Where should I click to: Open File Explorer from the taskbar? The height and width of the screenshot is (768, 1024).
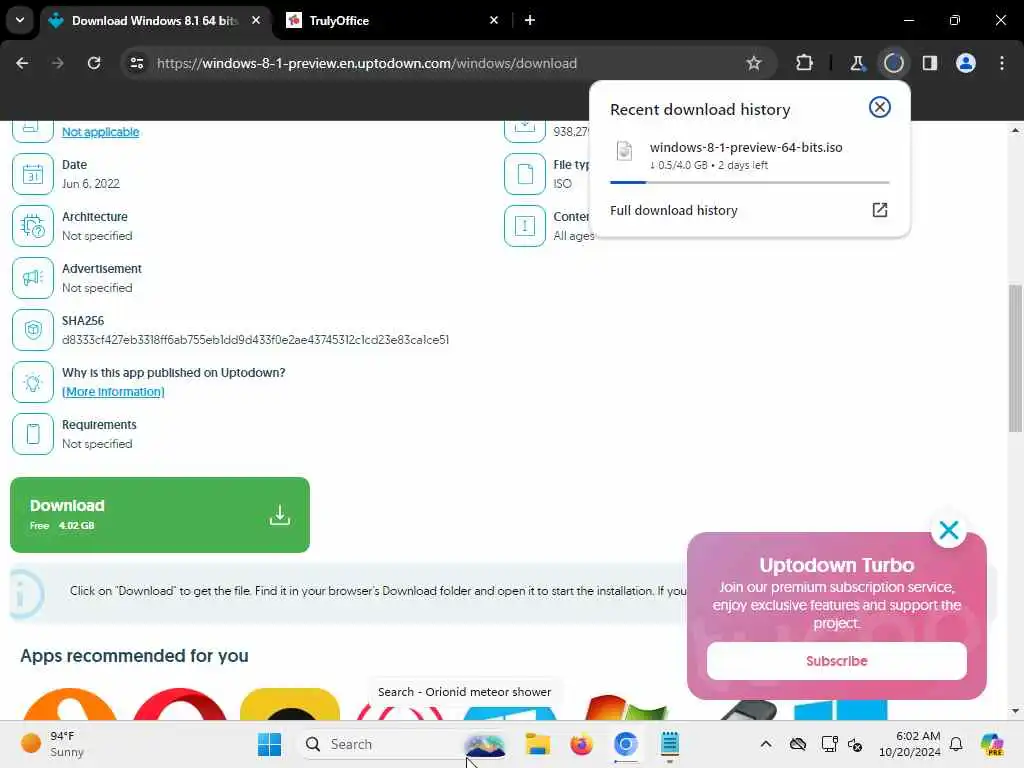pyautogui.click(x=537, y=744)
